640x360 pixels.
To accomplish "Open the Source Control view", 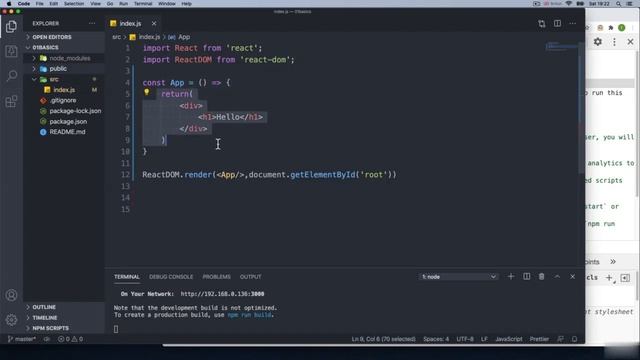I will click(11, 51).
